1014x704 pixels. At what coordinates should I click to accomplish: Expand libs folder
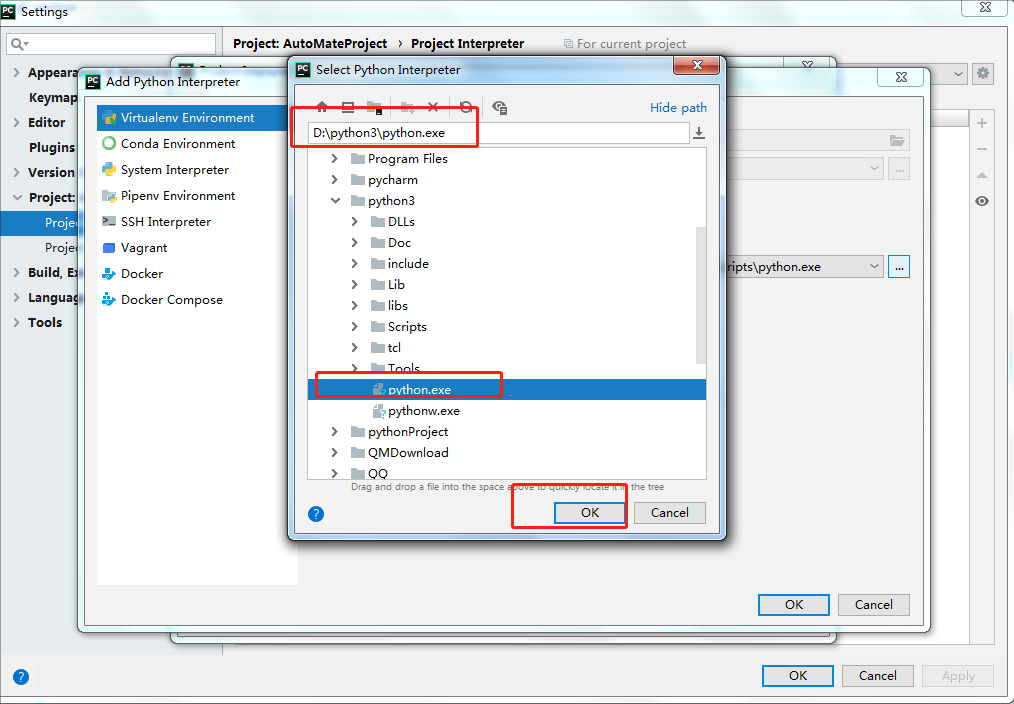click(x=354, y=305)
